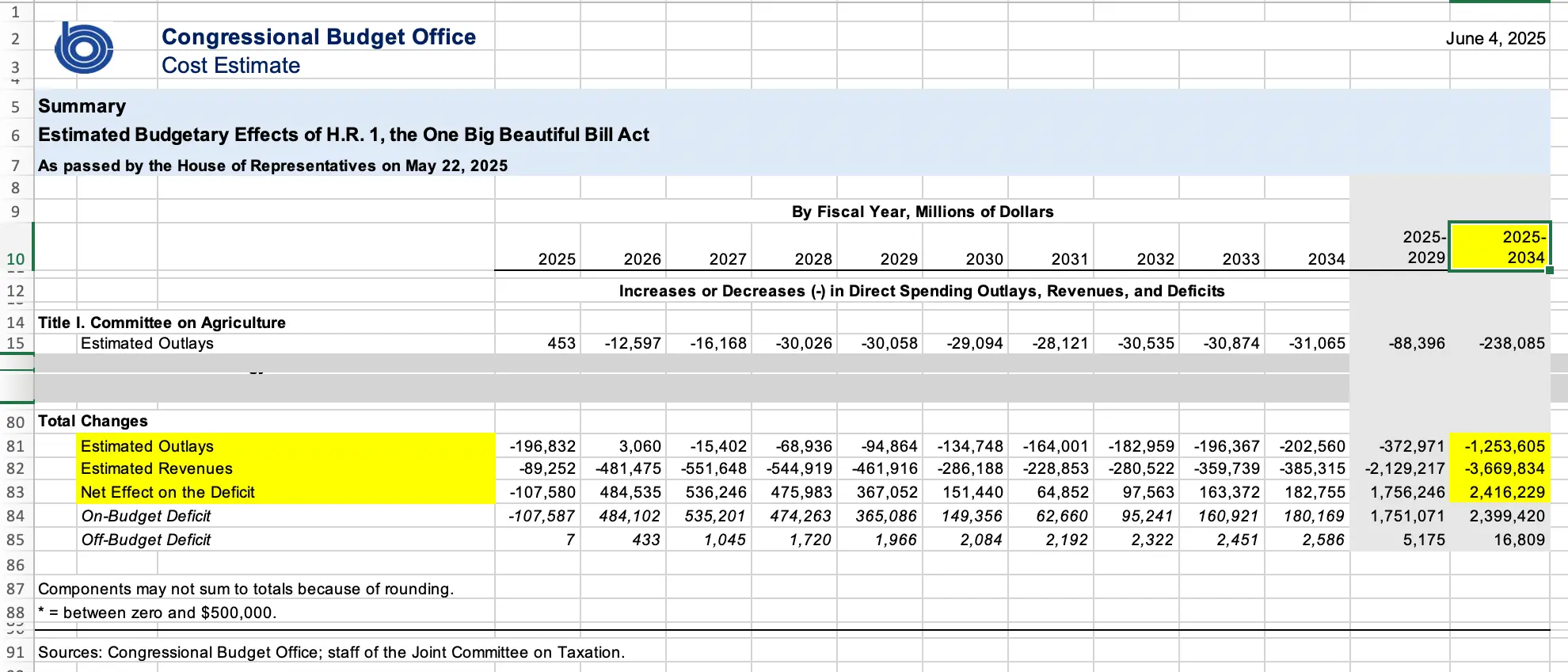The image size is (1568, 672).
Task: Click the 2025 fiscal year column label
Action: click(557, 259)
